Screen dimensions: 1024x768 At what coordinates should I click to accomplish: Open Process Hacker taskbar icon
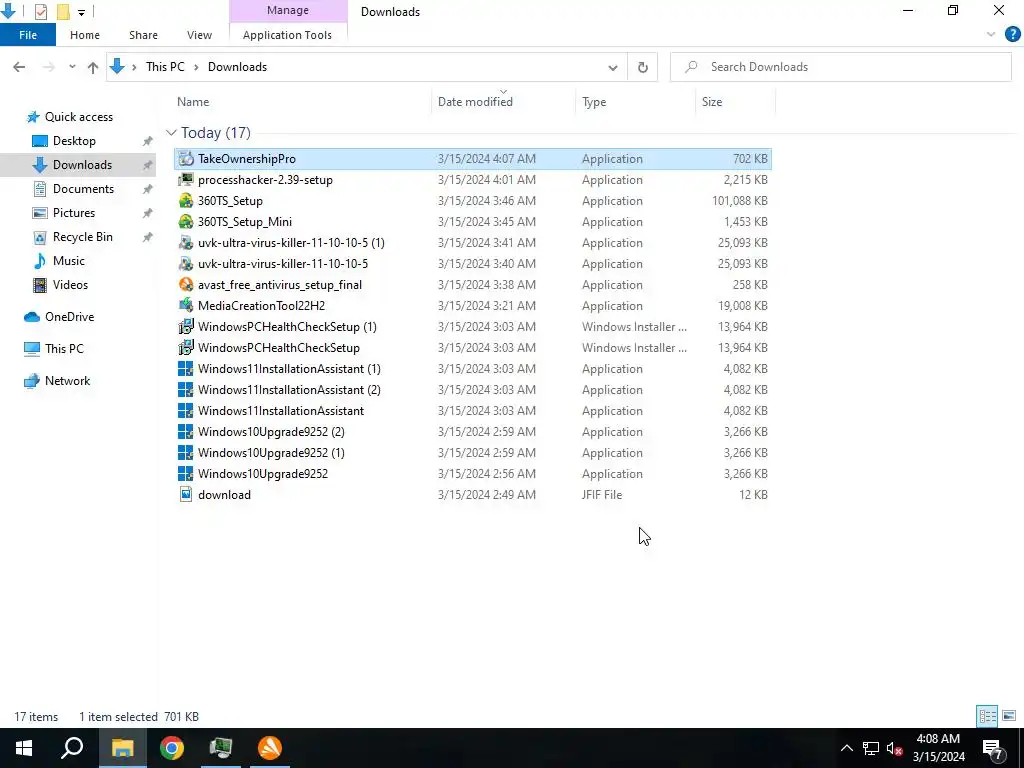[x=221, y=748]
